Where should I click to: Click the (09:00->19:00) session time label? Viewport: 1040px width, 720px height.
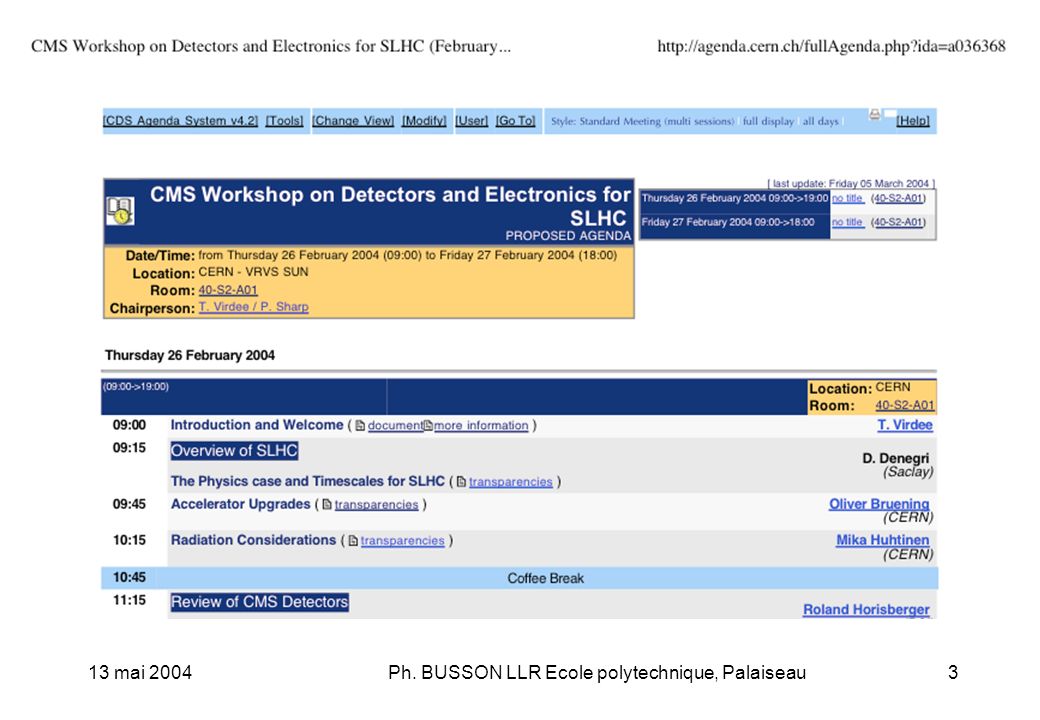point(136,387)
